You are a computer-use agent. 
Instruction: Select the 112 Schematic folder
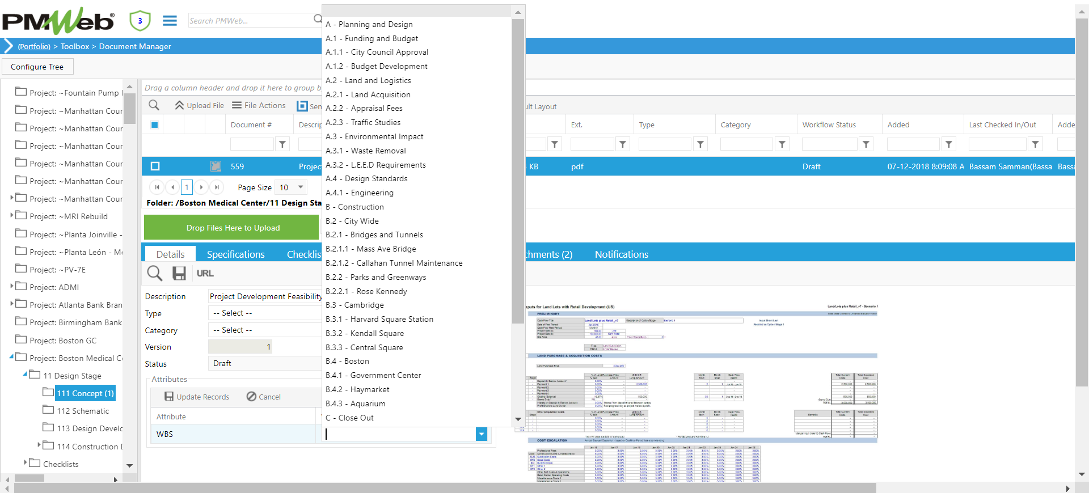83,410
